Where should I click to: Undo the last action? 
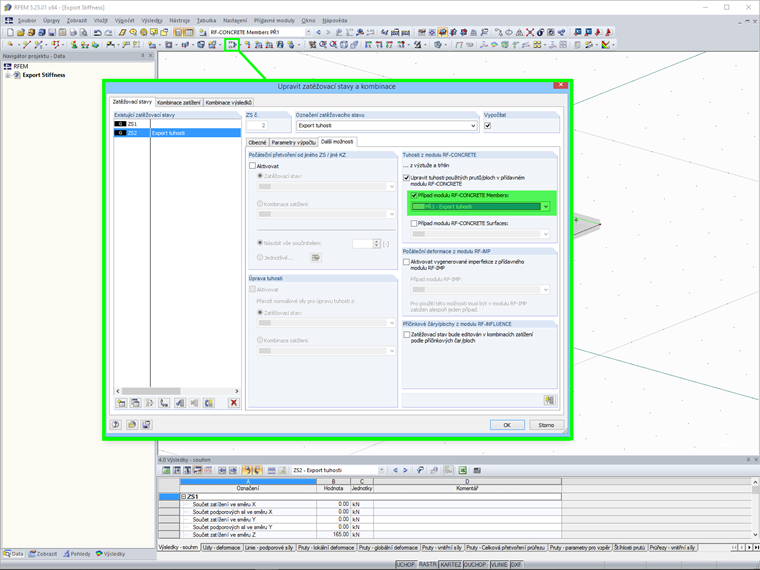97,32
